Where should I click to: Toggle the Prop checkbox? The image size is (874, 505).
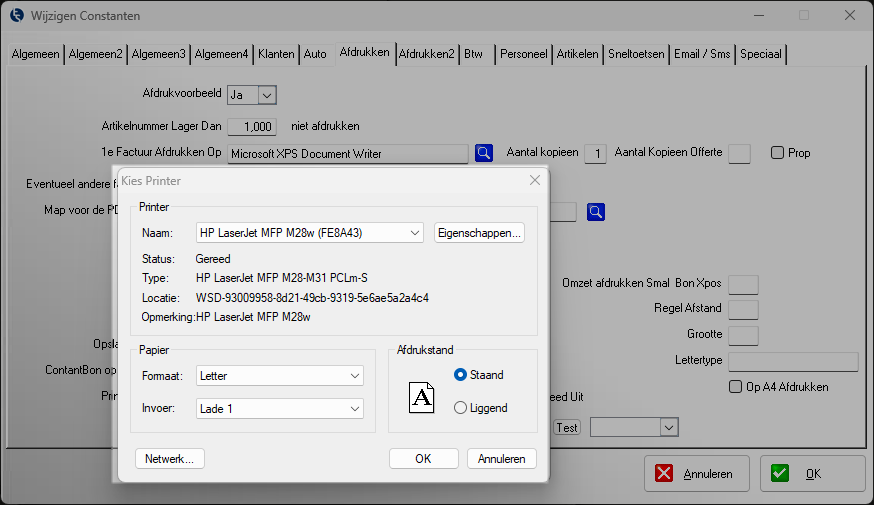tap(777, 153)
